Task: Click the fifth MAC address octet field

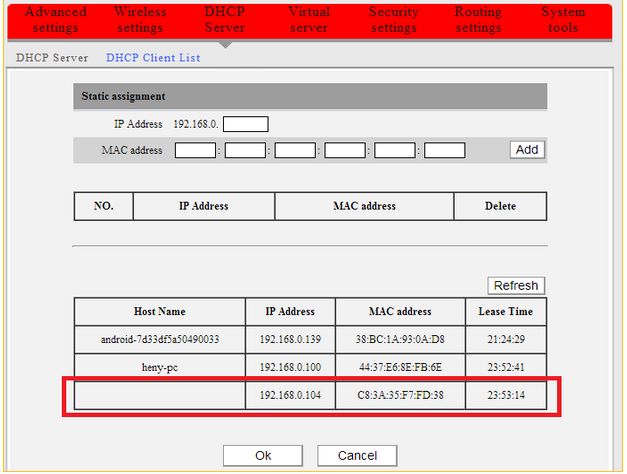Action: 395,150
